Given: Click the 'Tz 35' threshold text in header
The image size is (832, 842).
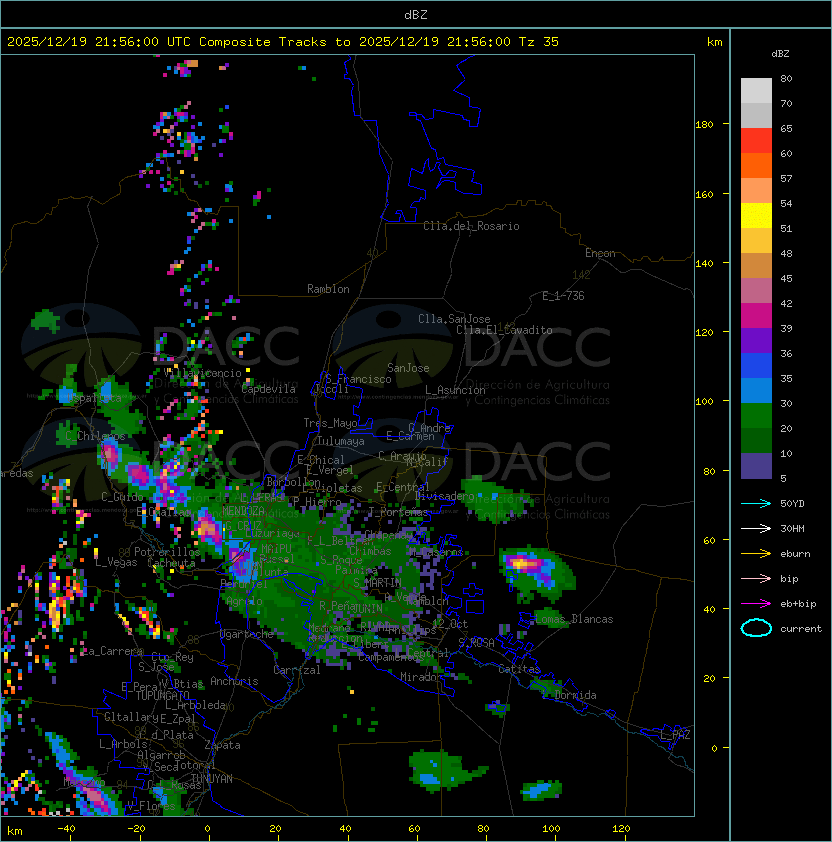Looking at the screenshot, I should (x=539, y=42).
